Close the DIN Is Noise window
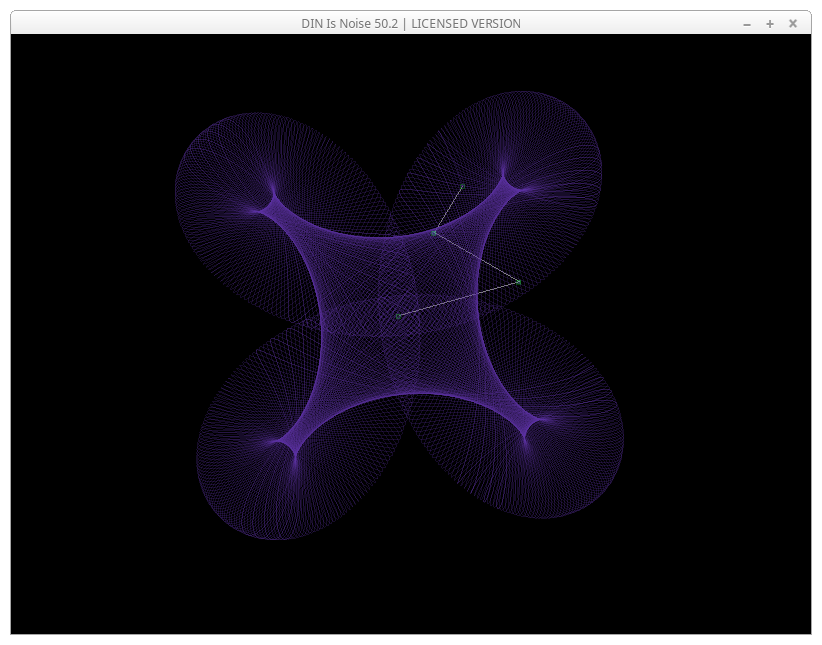 pos(793,24)
